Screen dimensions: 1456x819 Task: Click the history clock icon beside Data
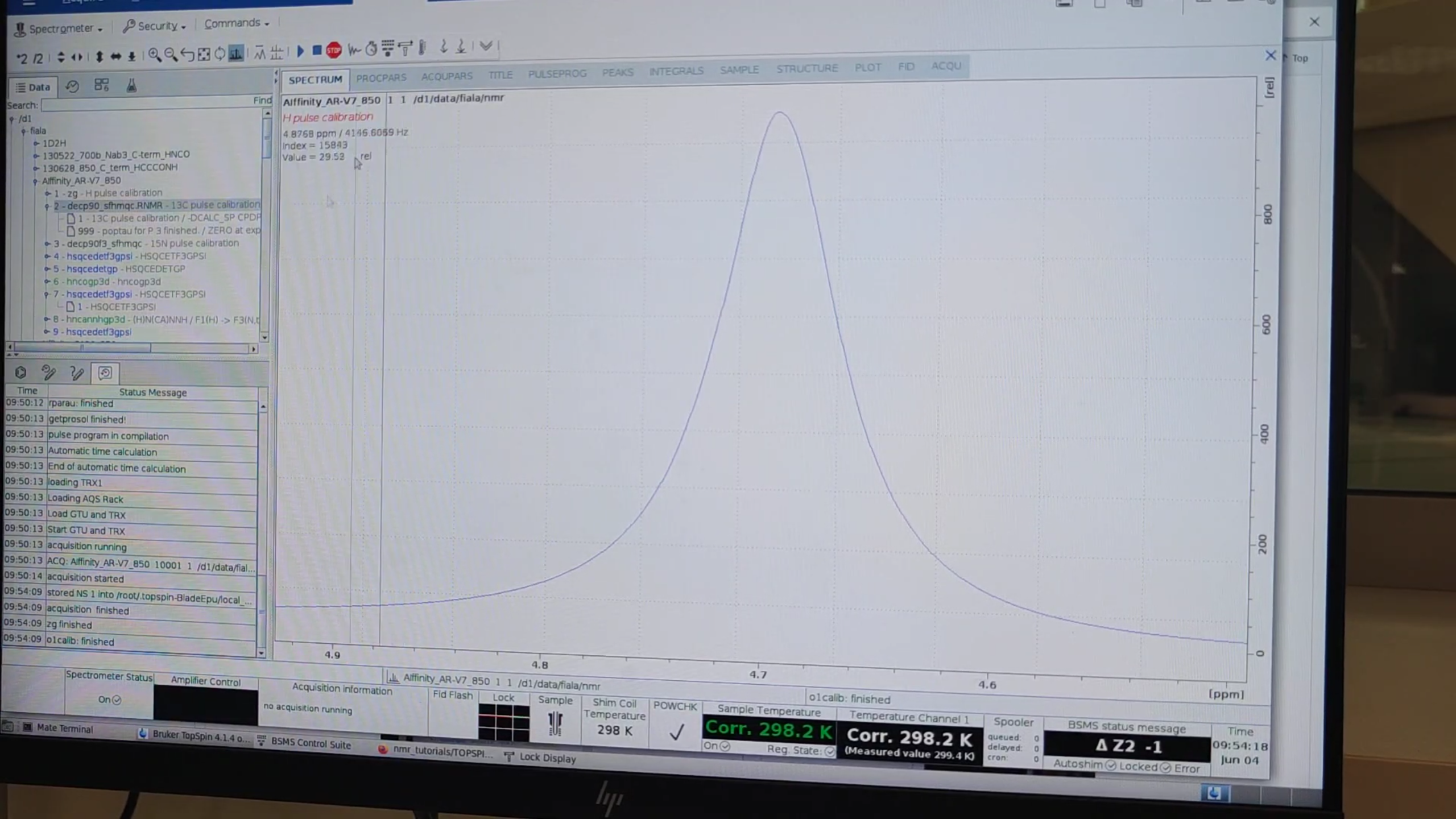click(x=72, y=86)
